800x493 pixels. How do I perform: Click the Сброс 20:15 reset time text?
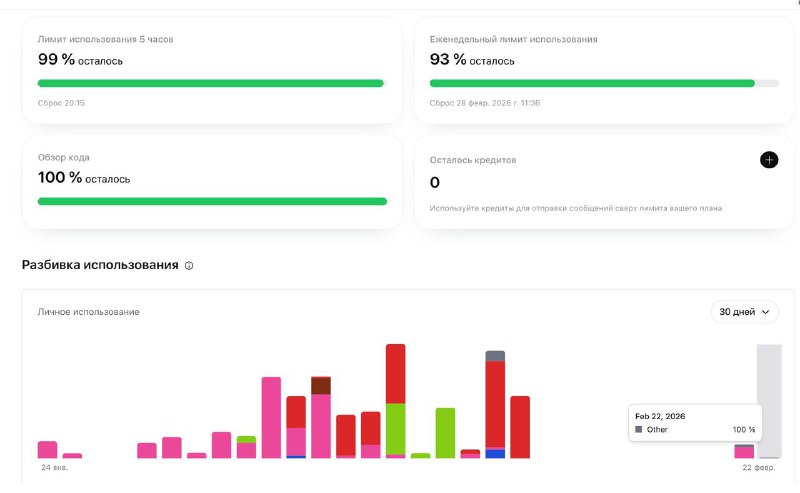61,103
